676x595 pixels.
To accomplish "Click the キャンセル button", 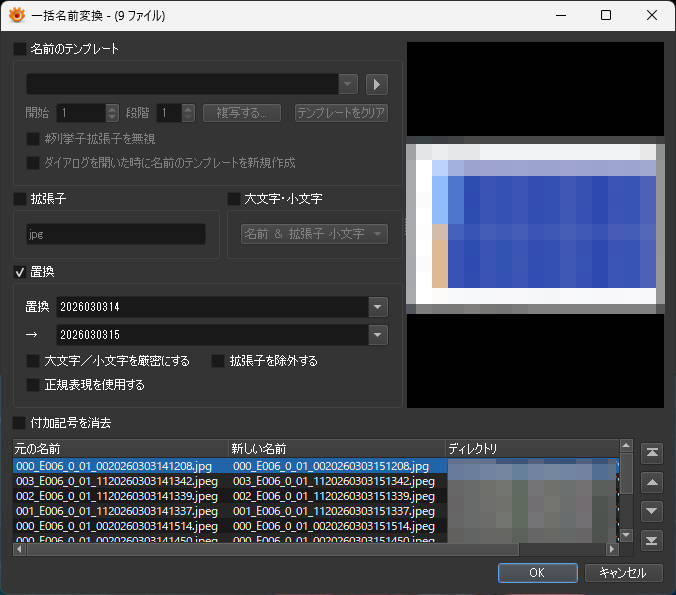I will (623, 573).
